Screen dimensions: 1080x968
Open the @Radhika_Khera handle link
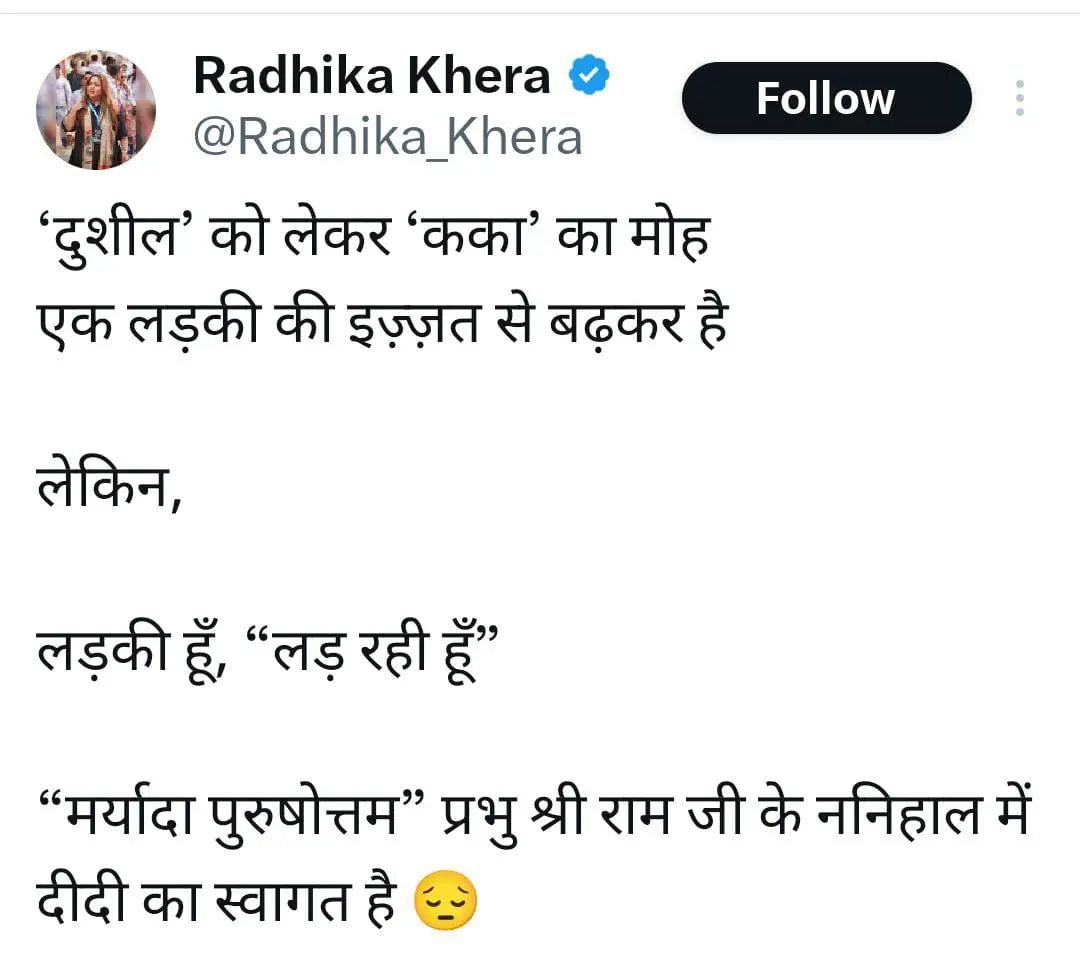[388, 138]
